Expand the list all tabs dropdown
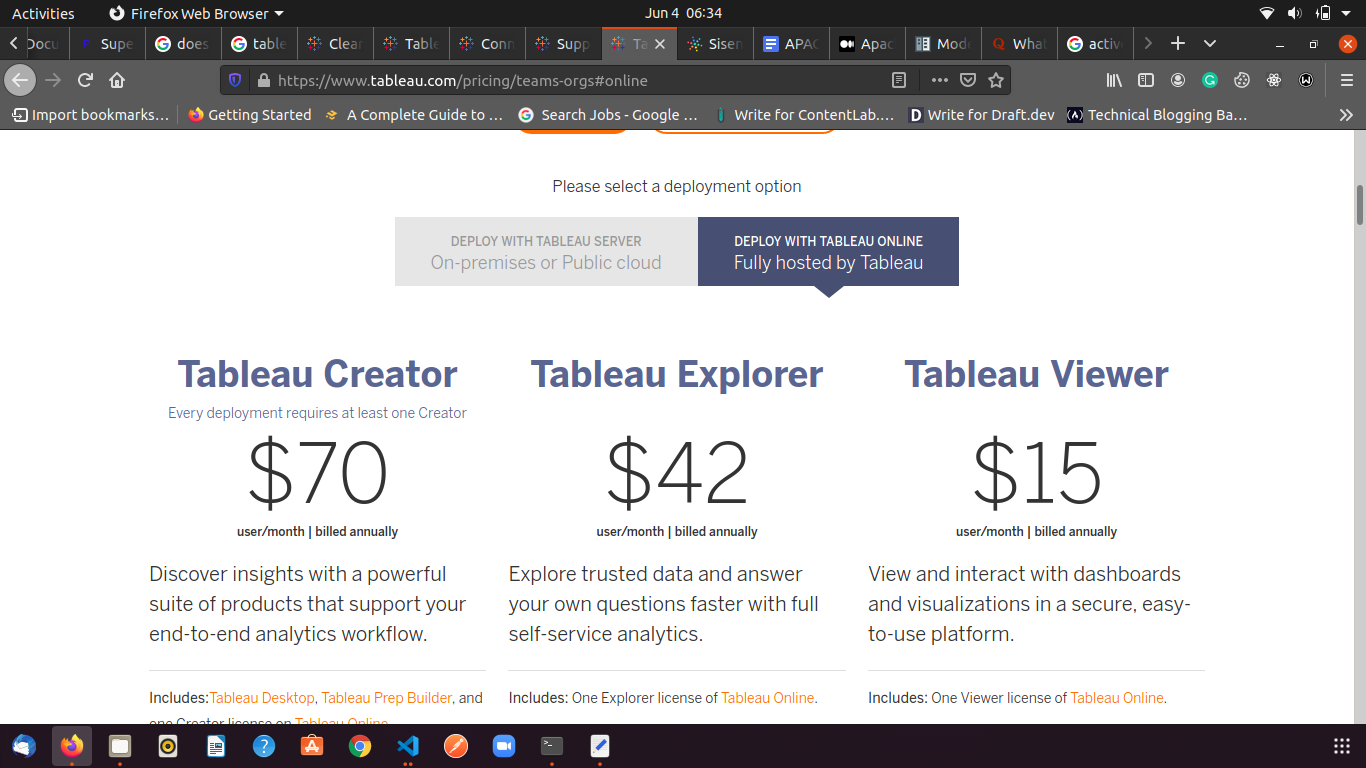The image size is (1366, 768). pyautogui.click(x=1210, y=43)
